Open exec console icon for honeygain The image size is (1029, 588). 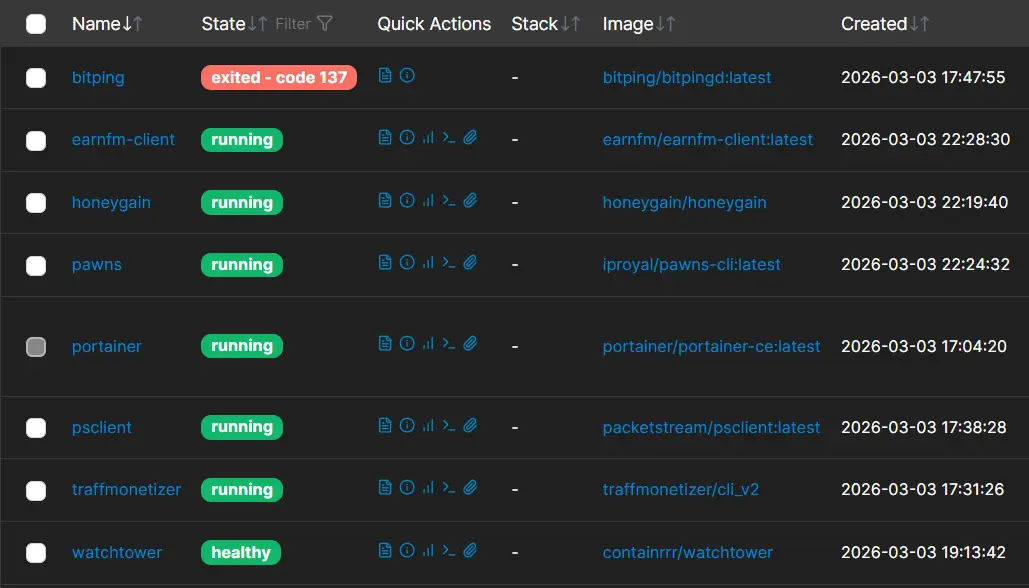(x=449, y=200)
